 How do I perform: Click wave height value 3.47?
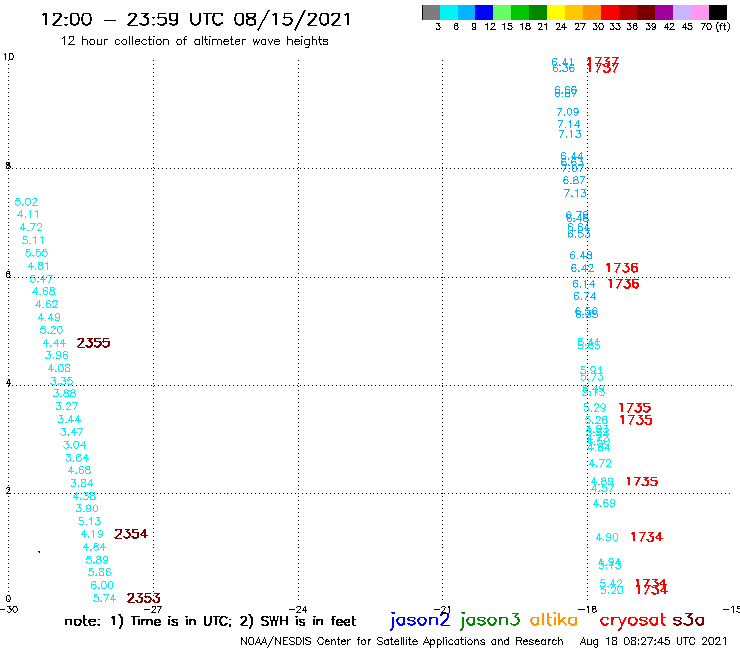point(71,432)
